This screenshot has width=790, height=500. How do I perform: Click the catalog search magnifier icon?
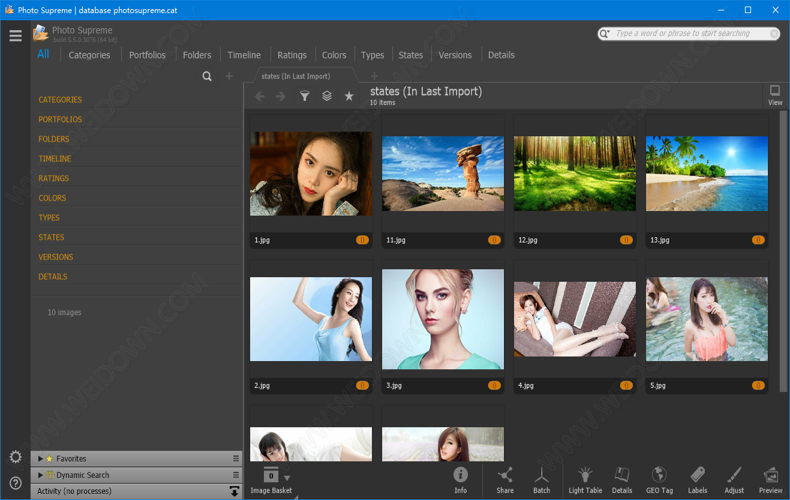pyautogui.click(x=207, y=76)
